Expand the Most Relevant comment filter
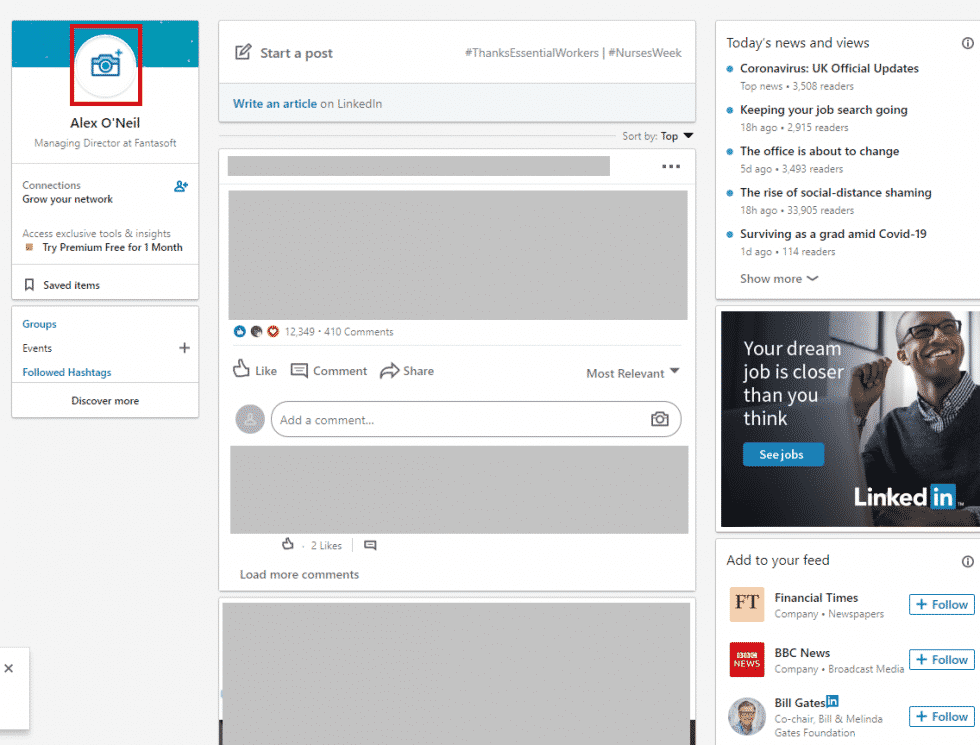 click(632, 373)
